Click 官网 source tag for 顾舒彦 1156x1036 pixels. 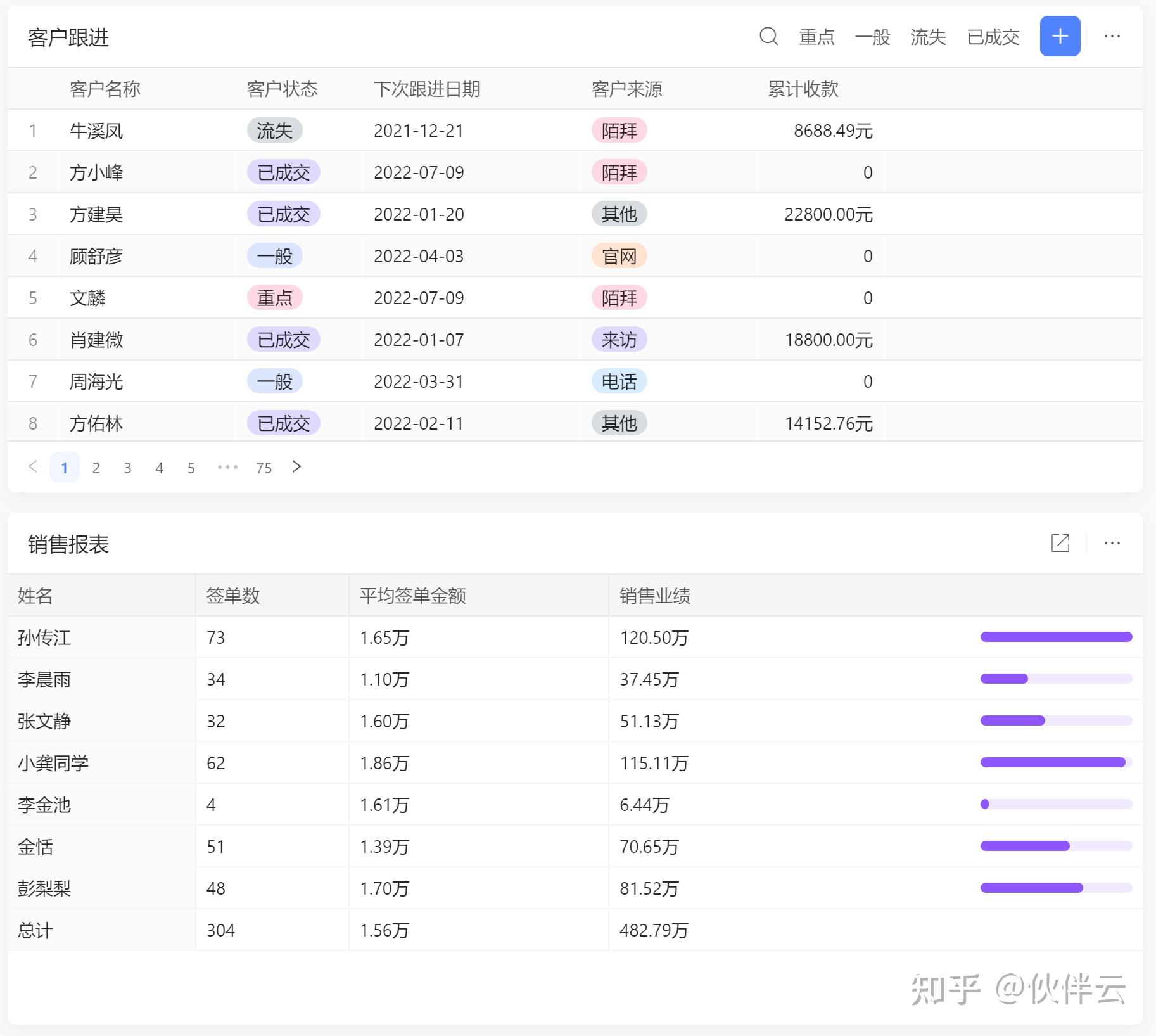coord(619,256)
